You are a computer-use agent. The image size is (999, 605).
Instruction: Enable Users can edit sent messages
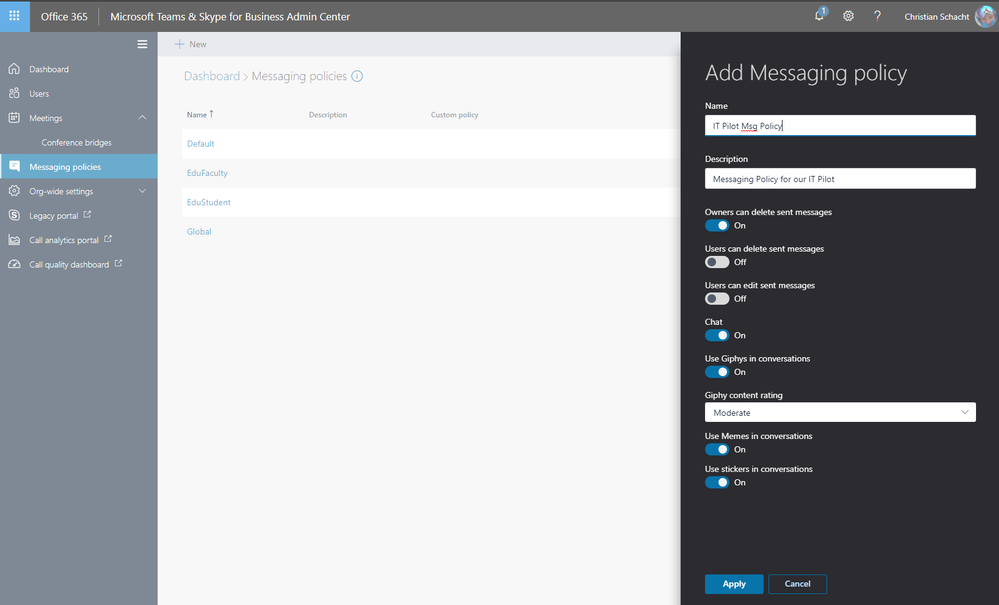coord(717,299)
